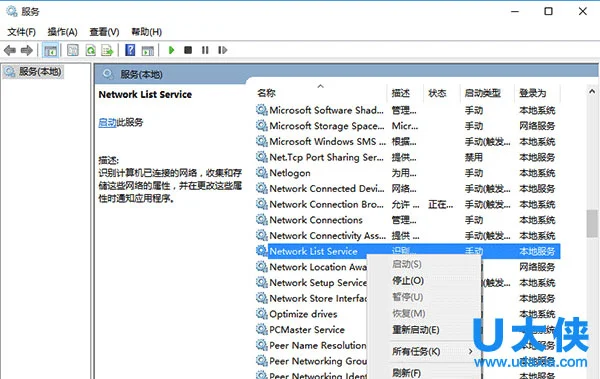Open the 操作(A) menu
This screenshot has height=379, width=600.
(62, 32)
